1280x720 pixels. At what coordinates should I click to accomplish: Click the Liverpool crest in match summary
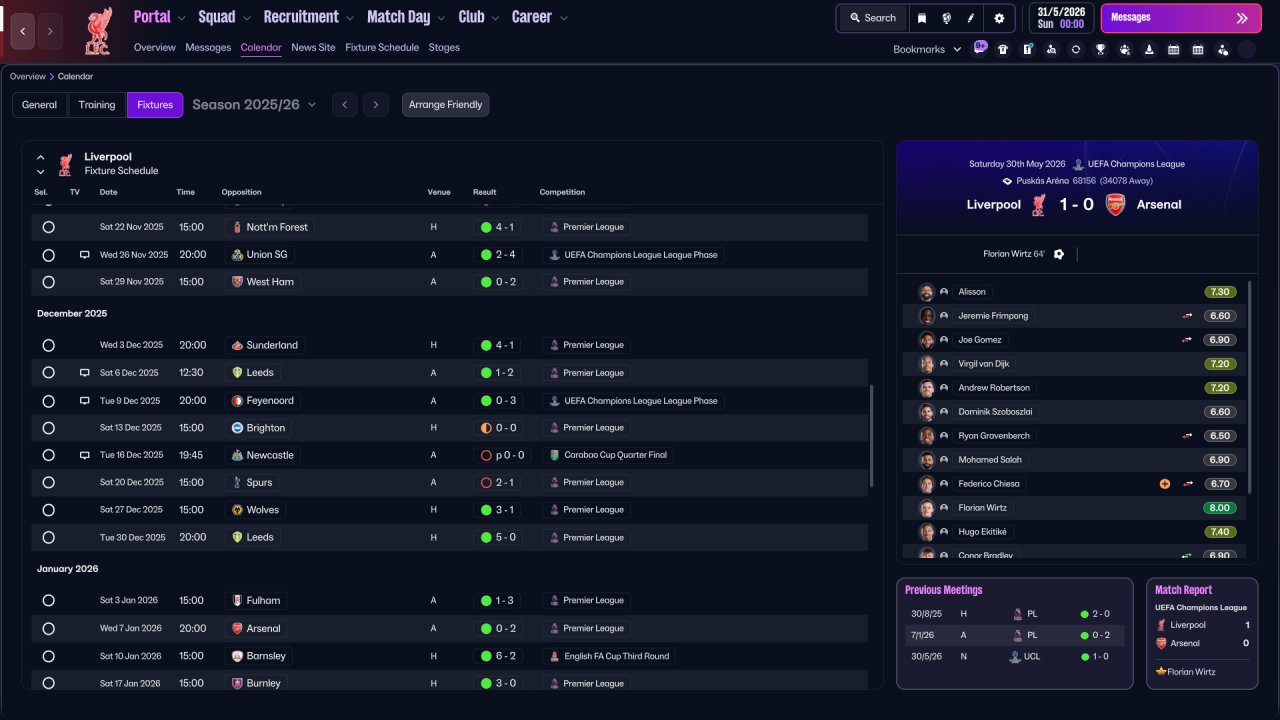click(1039, 205)
